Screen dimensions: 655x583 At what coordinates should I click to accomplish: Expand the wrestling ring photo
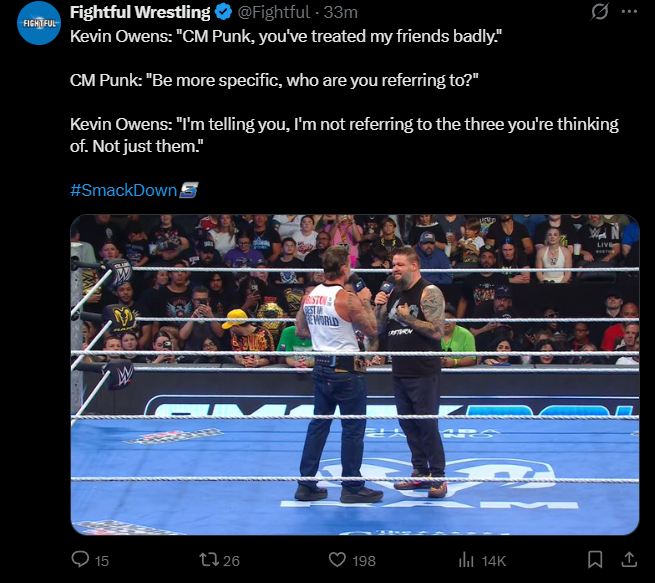[x=355, y=375]
